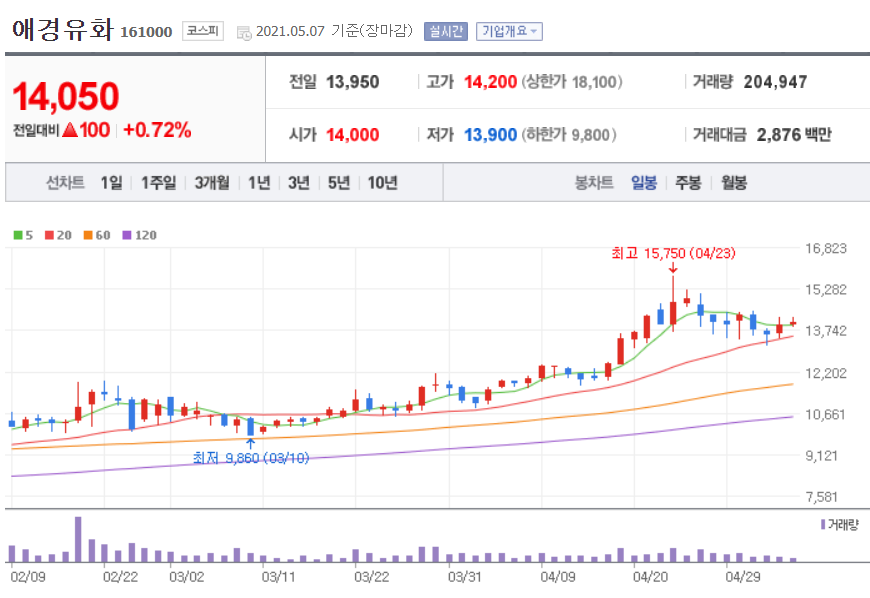Click the 거래량 204,947 value
Image resolution: width=870 pixels, height=598 pixels.
click(x=775, y=82)
